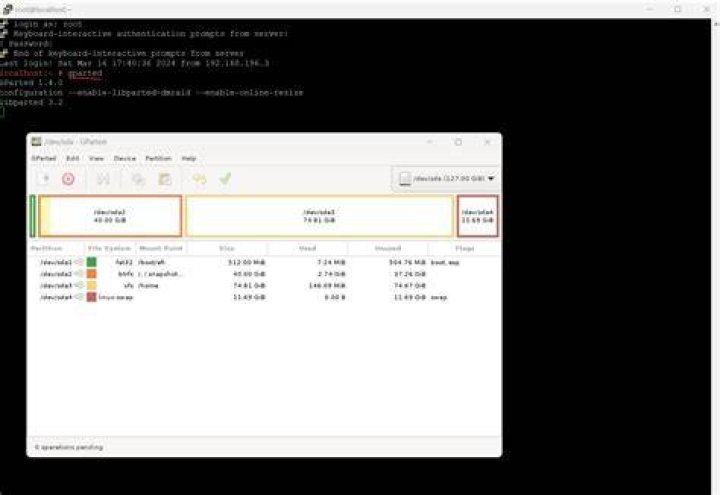Click the "0 operations pending" status bar text

pos(69,447)
